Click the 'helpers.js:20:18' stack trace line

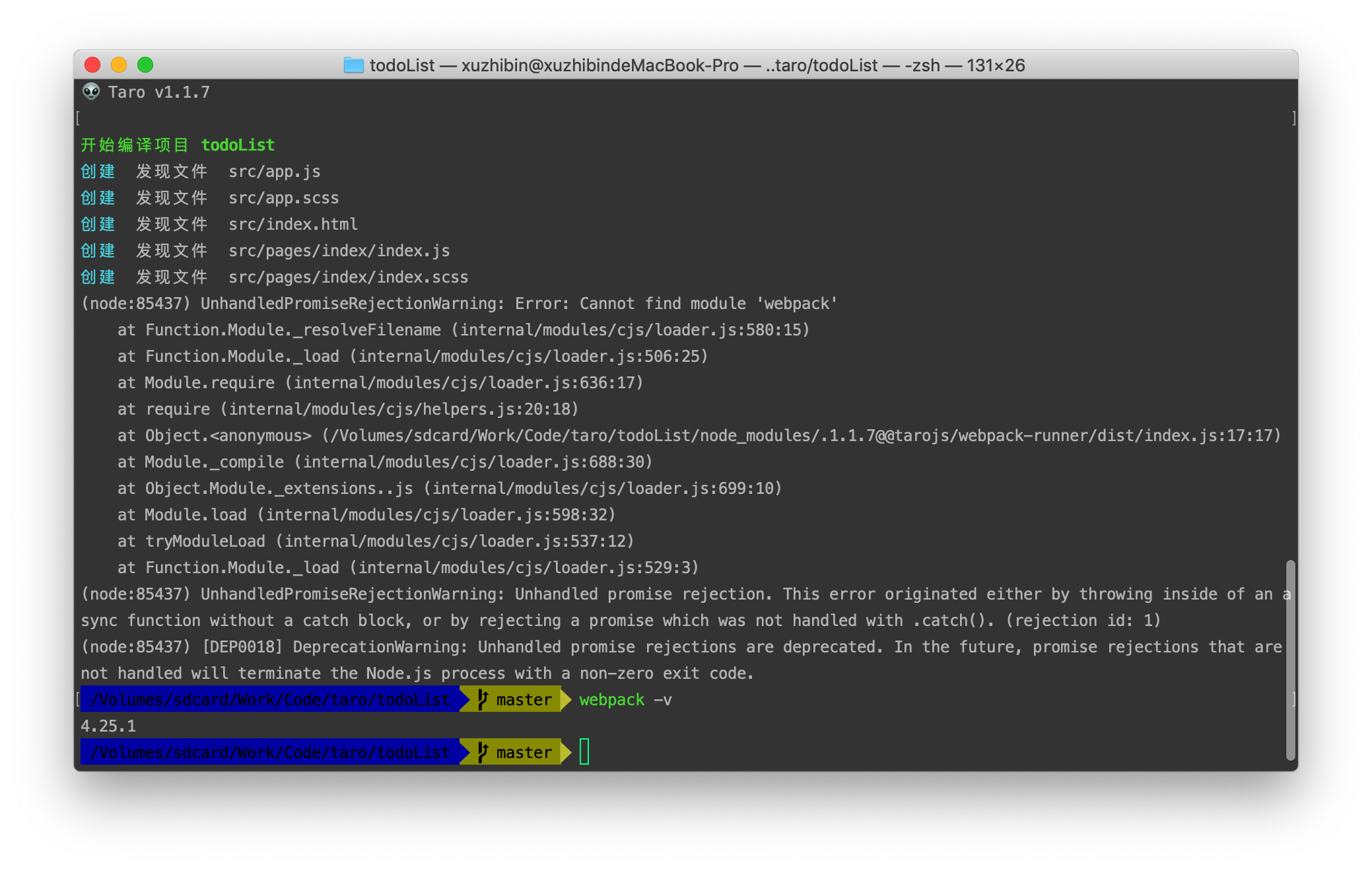click(348, 409)
